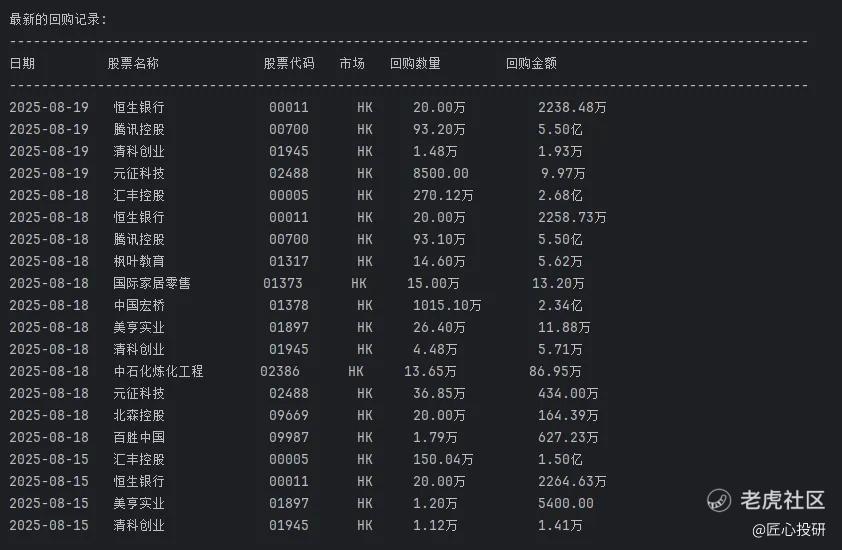Open the @匠心投研 author handle
This screenshot has height=550, width=842.
(789, 530)
